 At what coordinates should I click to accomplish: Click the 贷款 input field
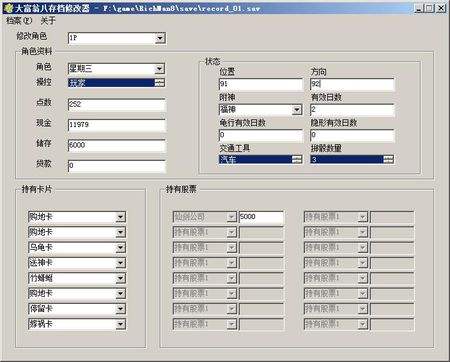[117, 166]
